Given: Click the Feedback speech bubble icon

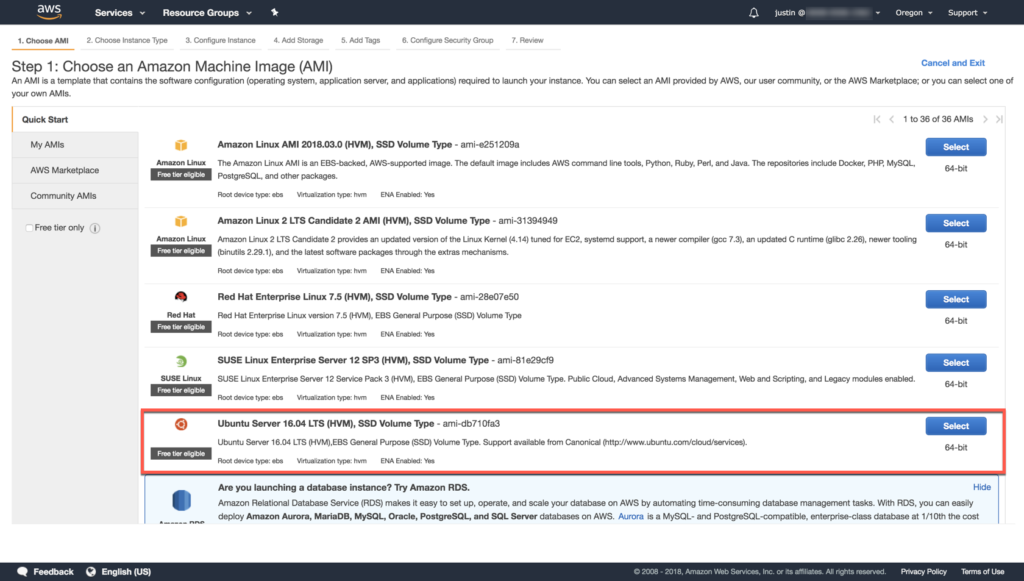Looking at the screenshot, I should (22, 571).
